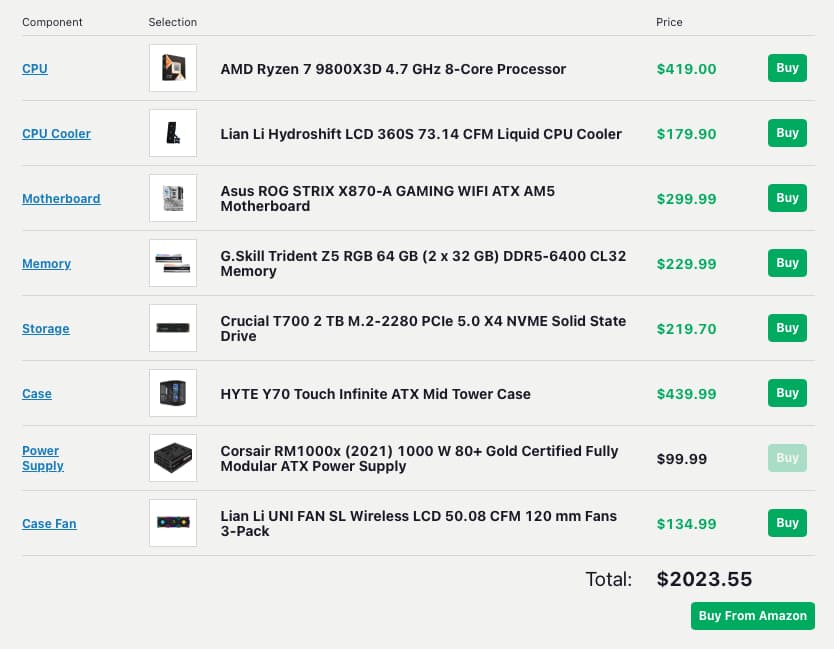Open the Memory component link
Image resolution: width=834 pixels, height=649 pixels.
pyautogui.click(x=46, y=263)
